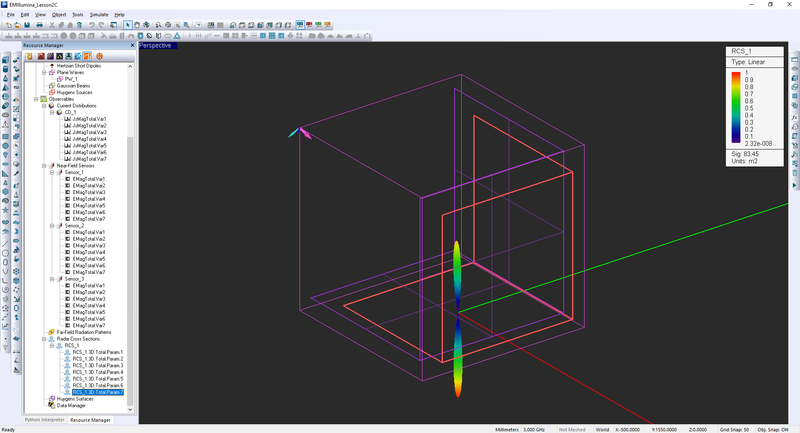Click the Open file folder icon

pos(17,25)
